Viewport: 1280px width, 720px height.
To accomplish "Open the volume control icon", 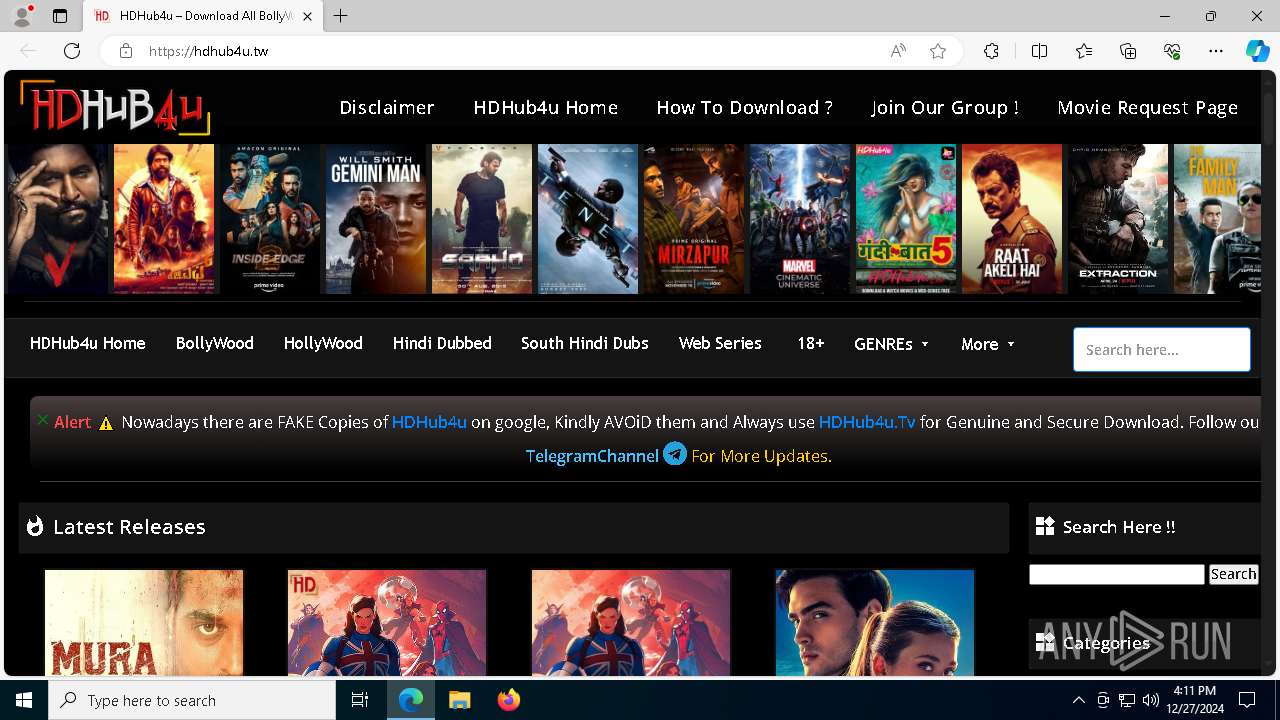I will tap(1151, 700).
